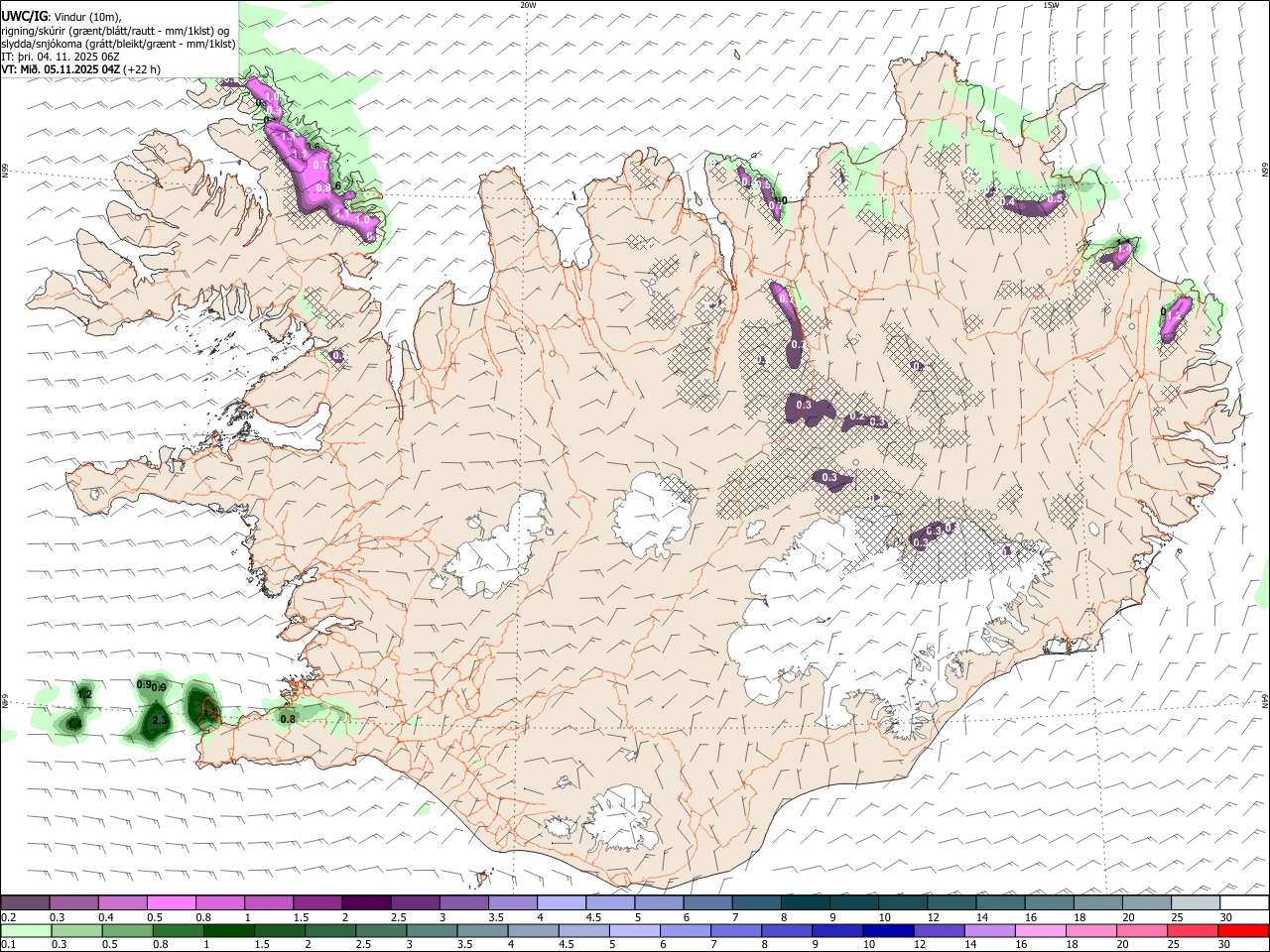The height and width of the screenshot is (952, 1270).
Task: Pick the upper-row swatch between 1 and 1.5
Action: pos(268,903)
